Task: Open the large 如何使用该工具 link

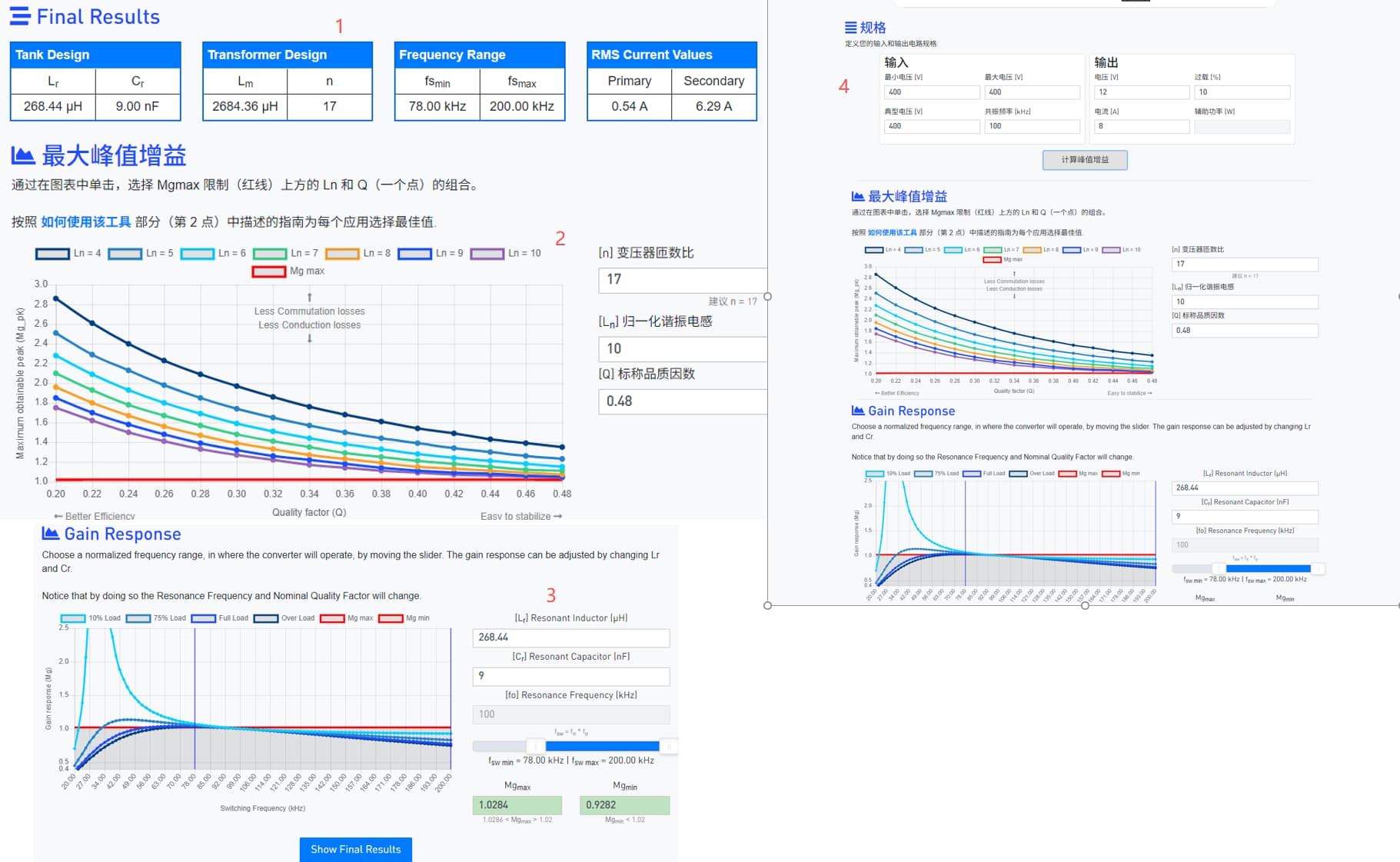Action: pos(85,222)
